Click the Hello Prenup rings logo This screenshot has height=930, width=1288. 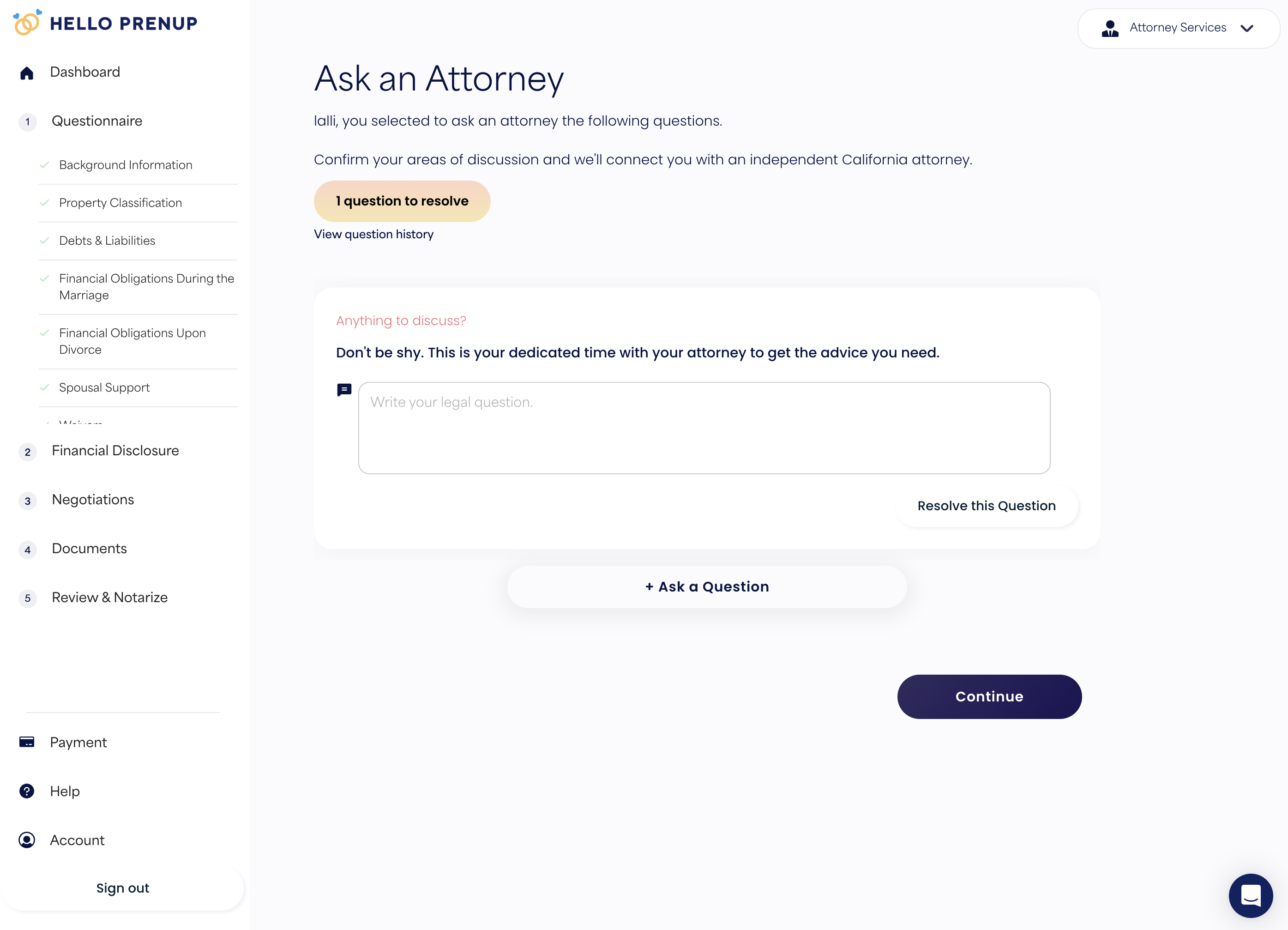pyautogui.click(x=27, y=23)
